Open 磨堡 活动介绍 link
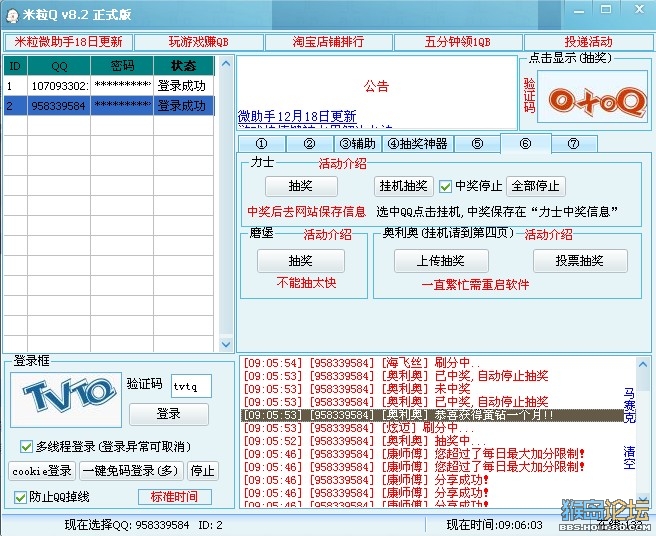 pos(327,235)
